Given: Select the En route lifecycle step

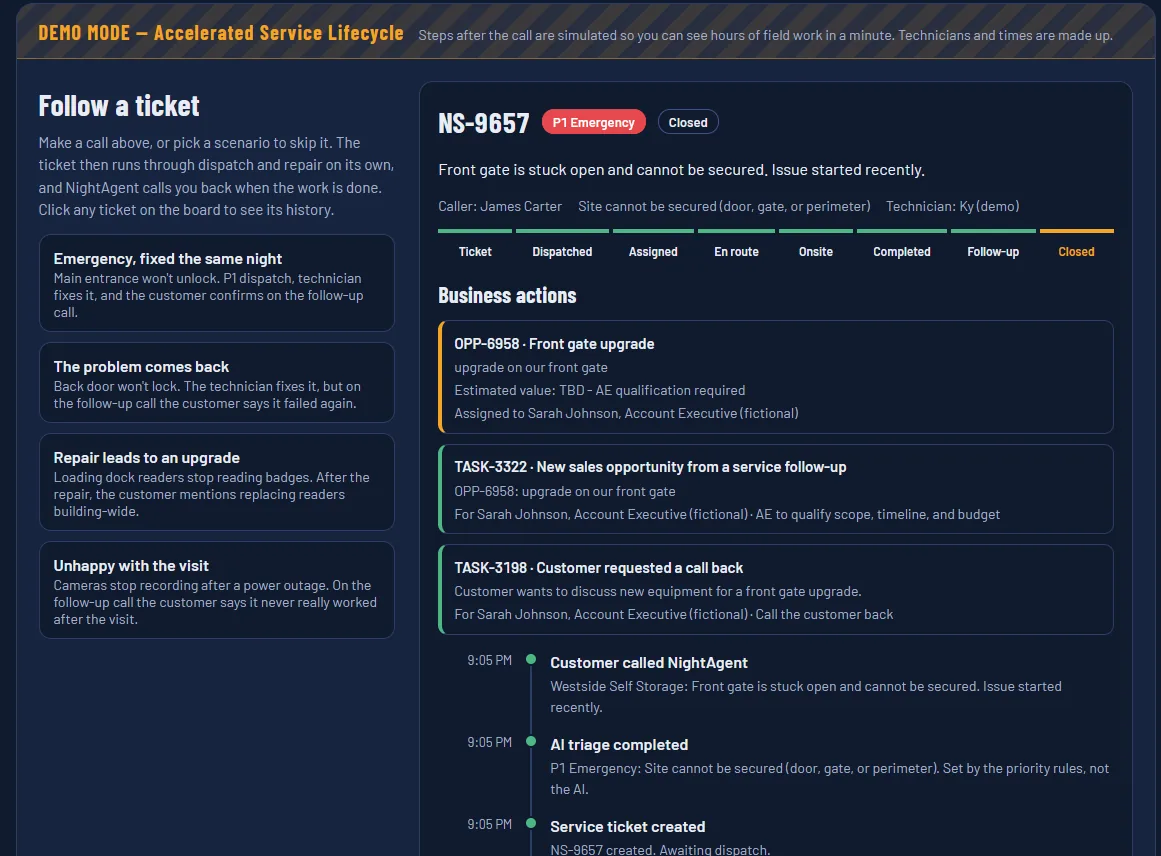Looking at the screenshot, I should pos(736,244).
